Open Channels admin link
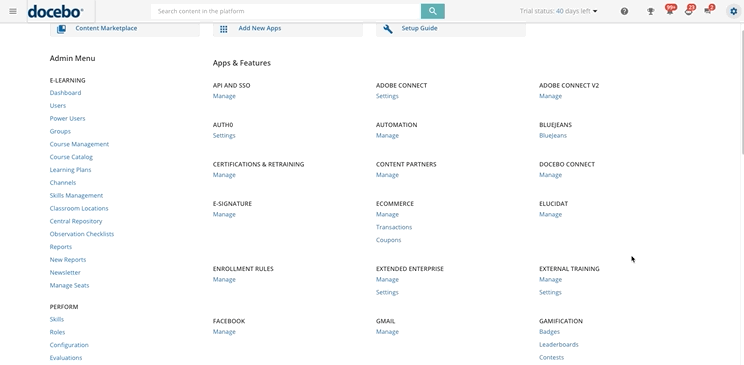The image size is (744, 365). tap(63, 182)
